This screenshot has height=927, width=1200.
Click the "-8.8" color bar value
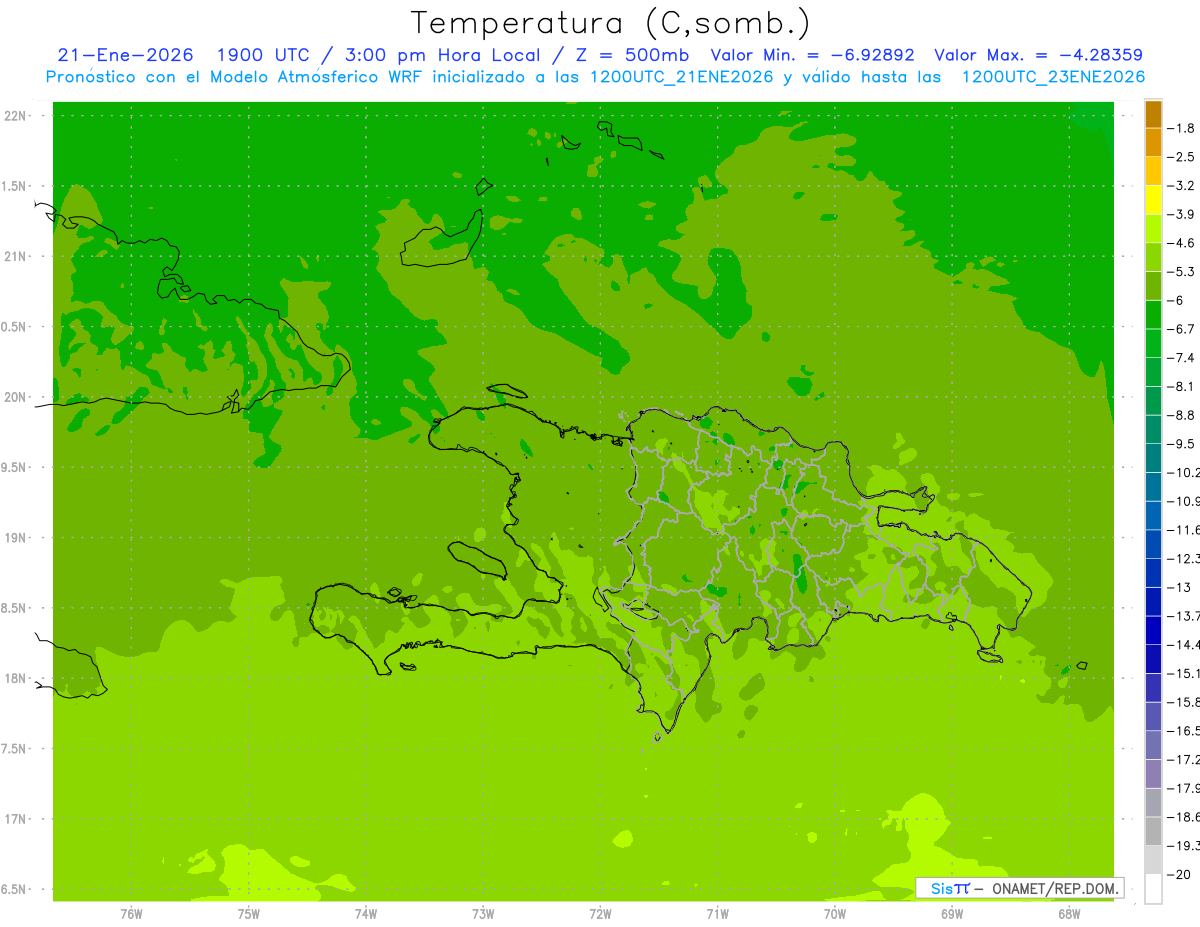pyautogui.click(x=1181, y=415)
